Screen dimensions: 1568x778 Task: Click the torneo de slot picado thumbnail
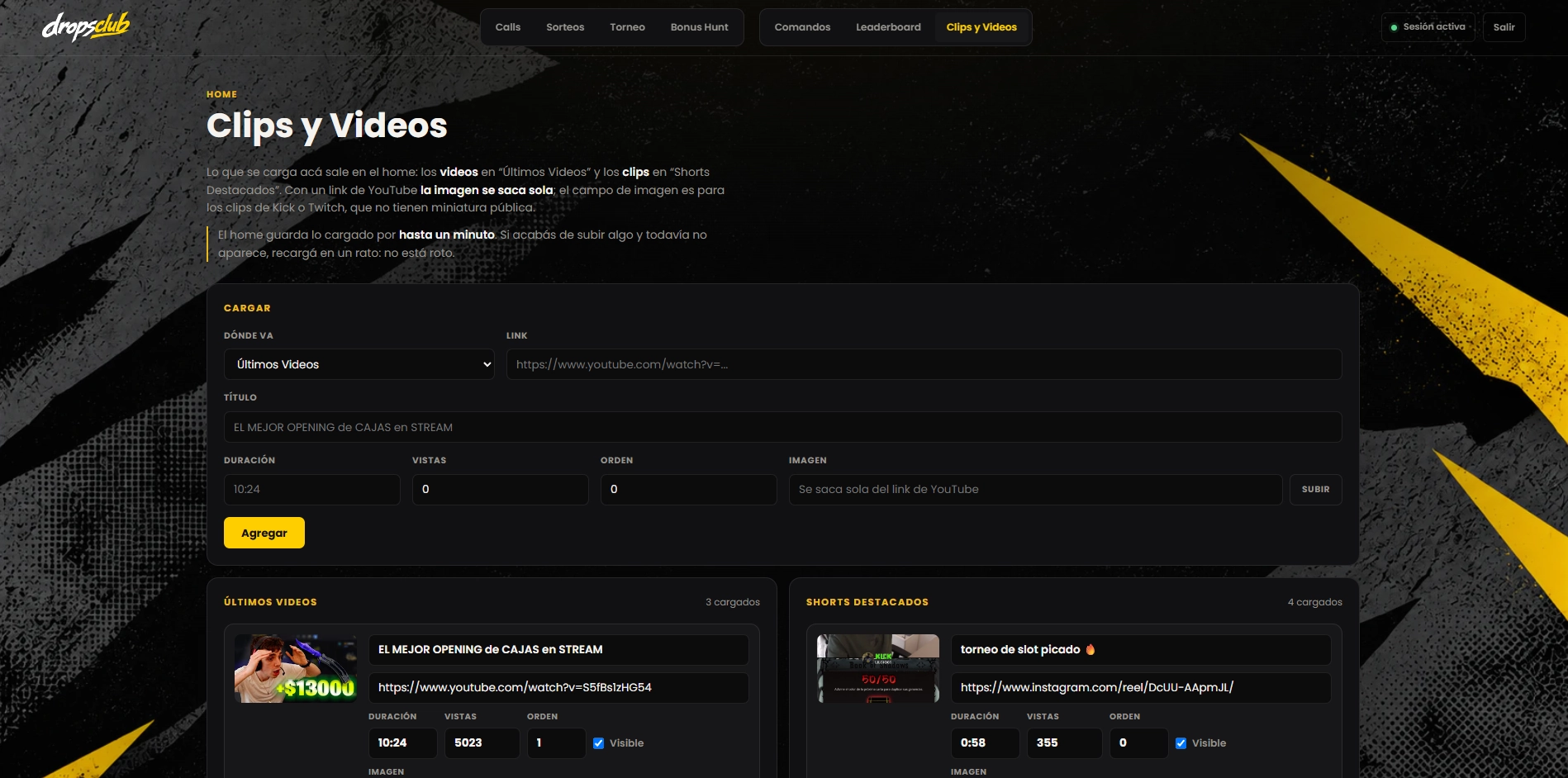tap(878, 668)
